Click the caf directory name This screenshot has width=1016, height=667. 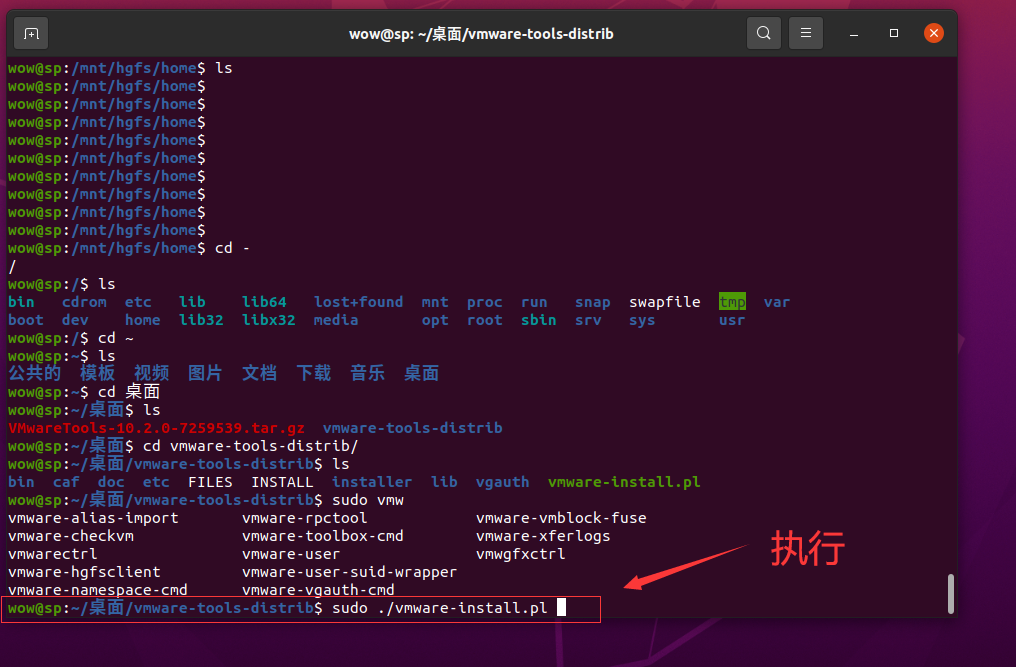(66, 482)
